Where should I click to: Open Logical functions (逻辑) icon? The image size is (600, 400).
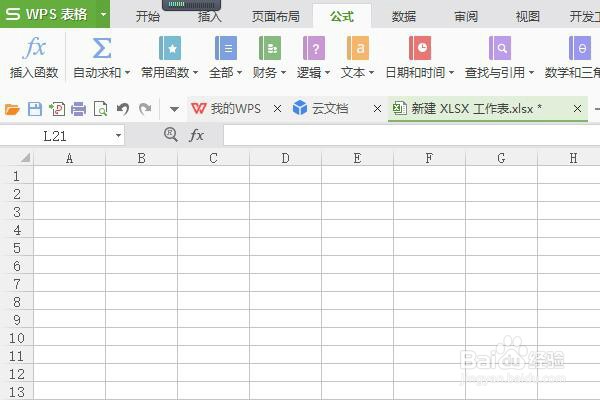314,48
